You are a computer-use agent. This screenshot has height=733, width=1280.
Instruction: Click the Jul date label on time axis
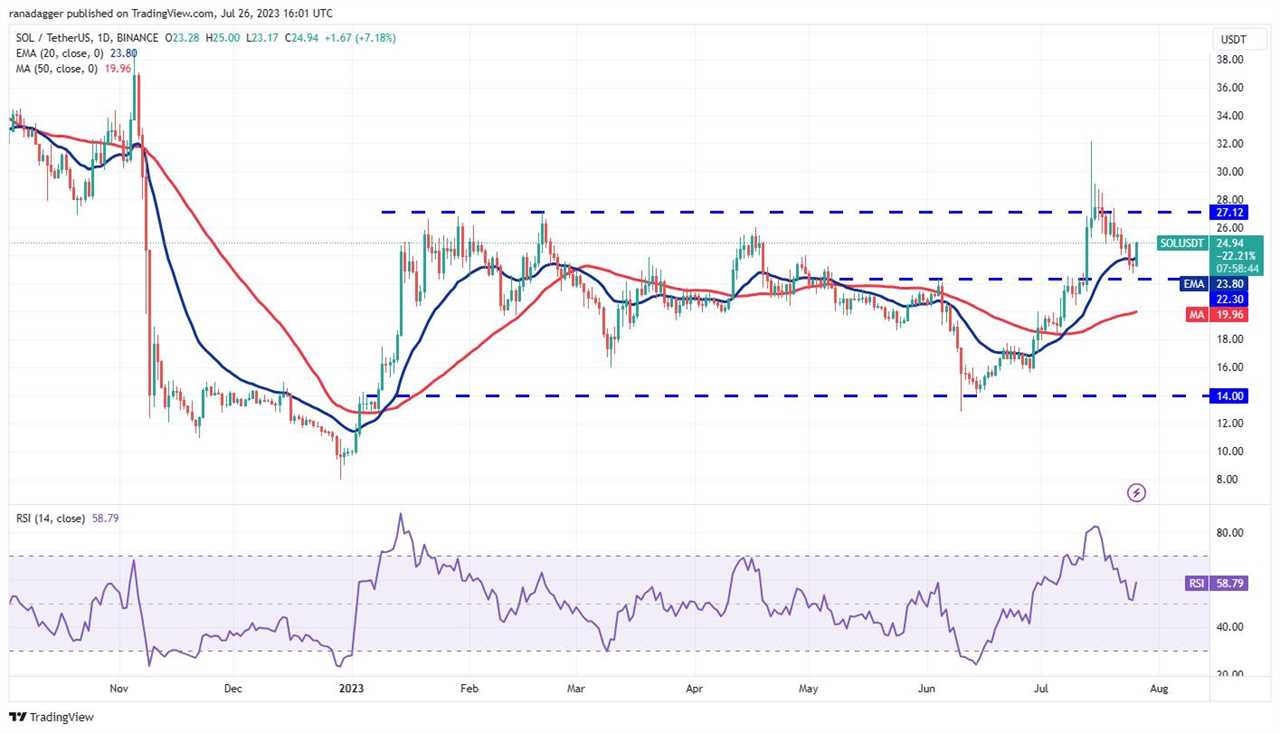point(1040,688)
